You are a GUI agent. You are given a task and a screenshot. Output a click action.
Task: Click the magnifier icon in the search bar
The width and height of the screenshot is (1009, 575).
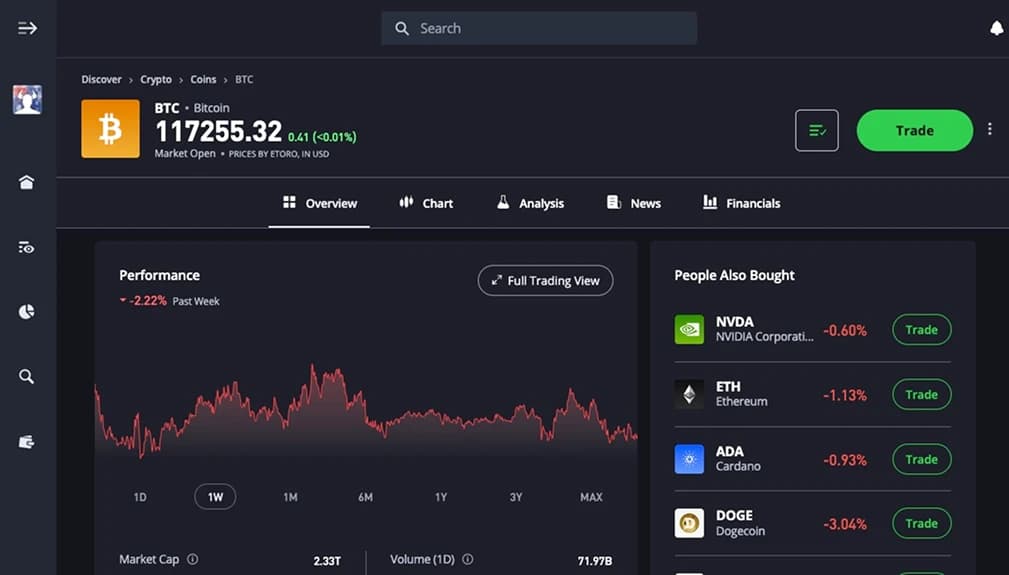click(x=402, y=28)
